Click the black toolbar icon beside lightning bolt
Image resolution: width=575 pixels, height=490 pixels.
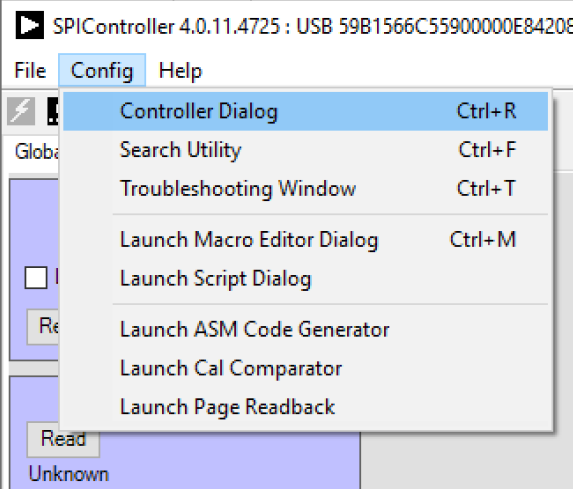click(53, 111)
